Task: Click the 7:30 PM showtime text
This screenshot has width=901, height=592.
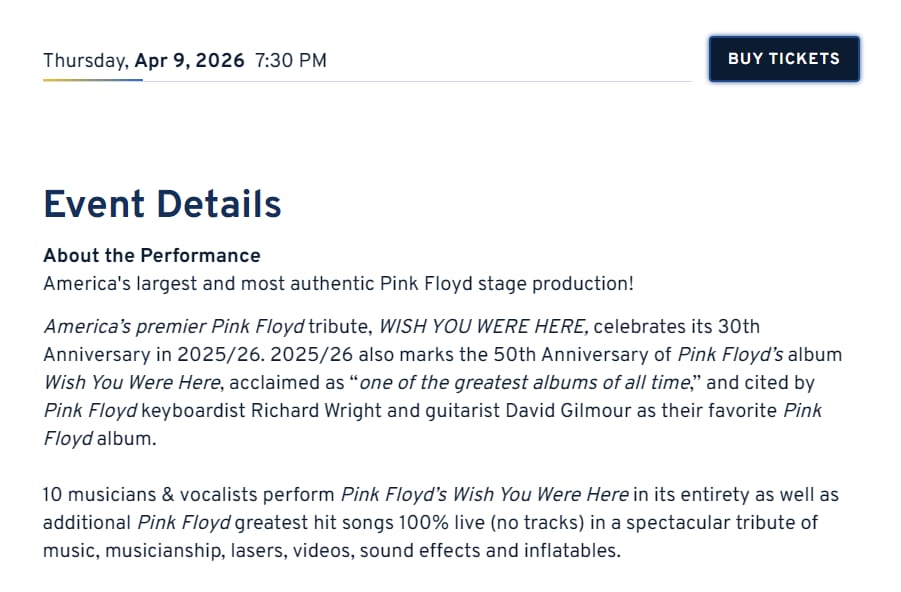Action: point(290,60)
